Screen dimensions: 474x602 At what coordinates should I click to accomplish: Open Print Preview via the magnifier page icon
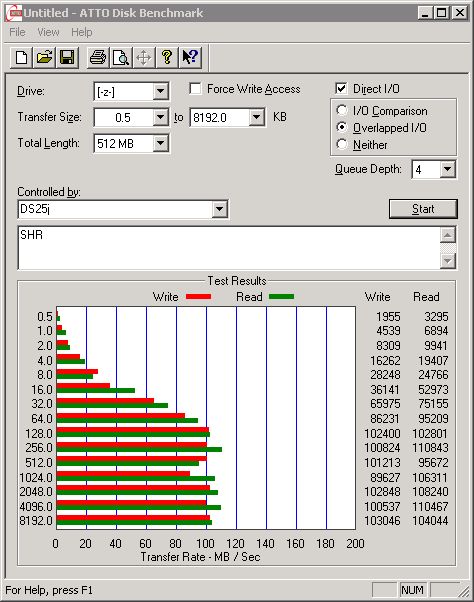[121, 58]
